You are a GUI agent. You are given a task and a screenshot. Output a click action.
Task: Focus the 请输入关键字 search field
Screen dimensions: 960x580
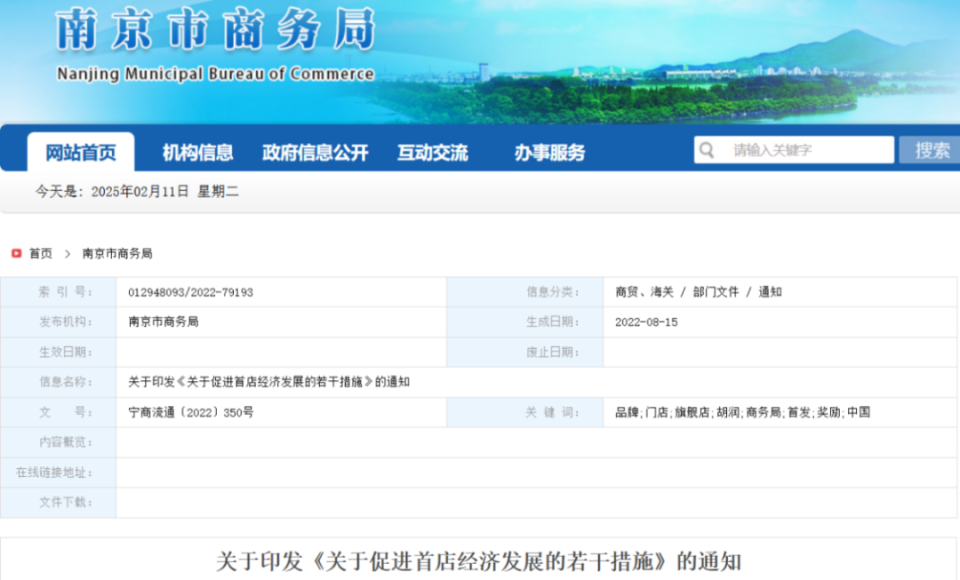(794, 150)
